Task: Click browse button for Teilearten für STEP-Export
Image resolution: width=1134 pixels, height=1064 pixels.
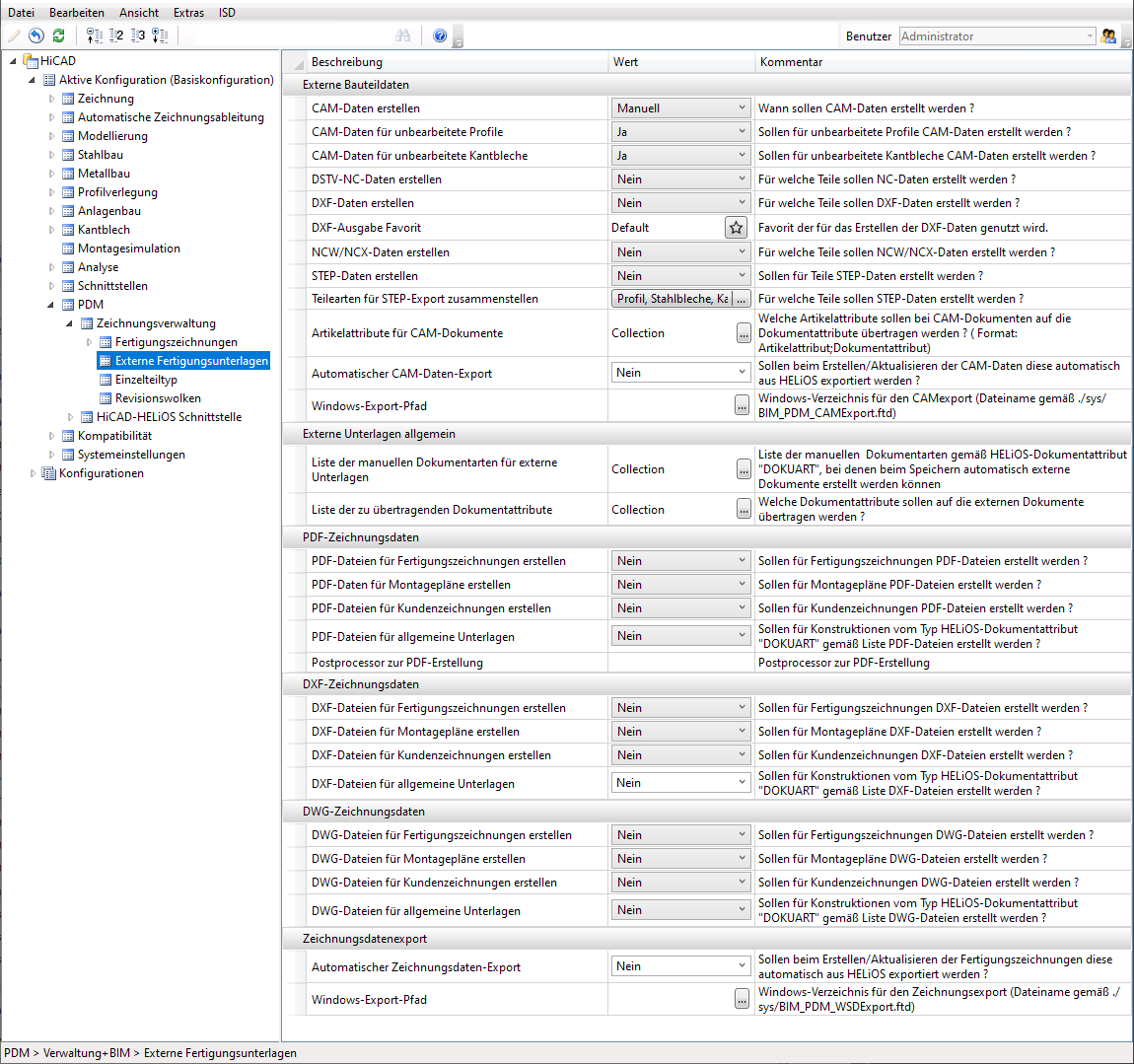Action: click(743, 299)
